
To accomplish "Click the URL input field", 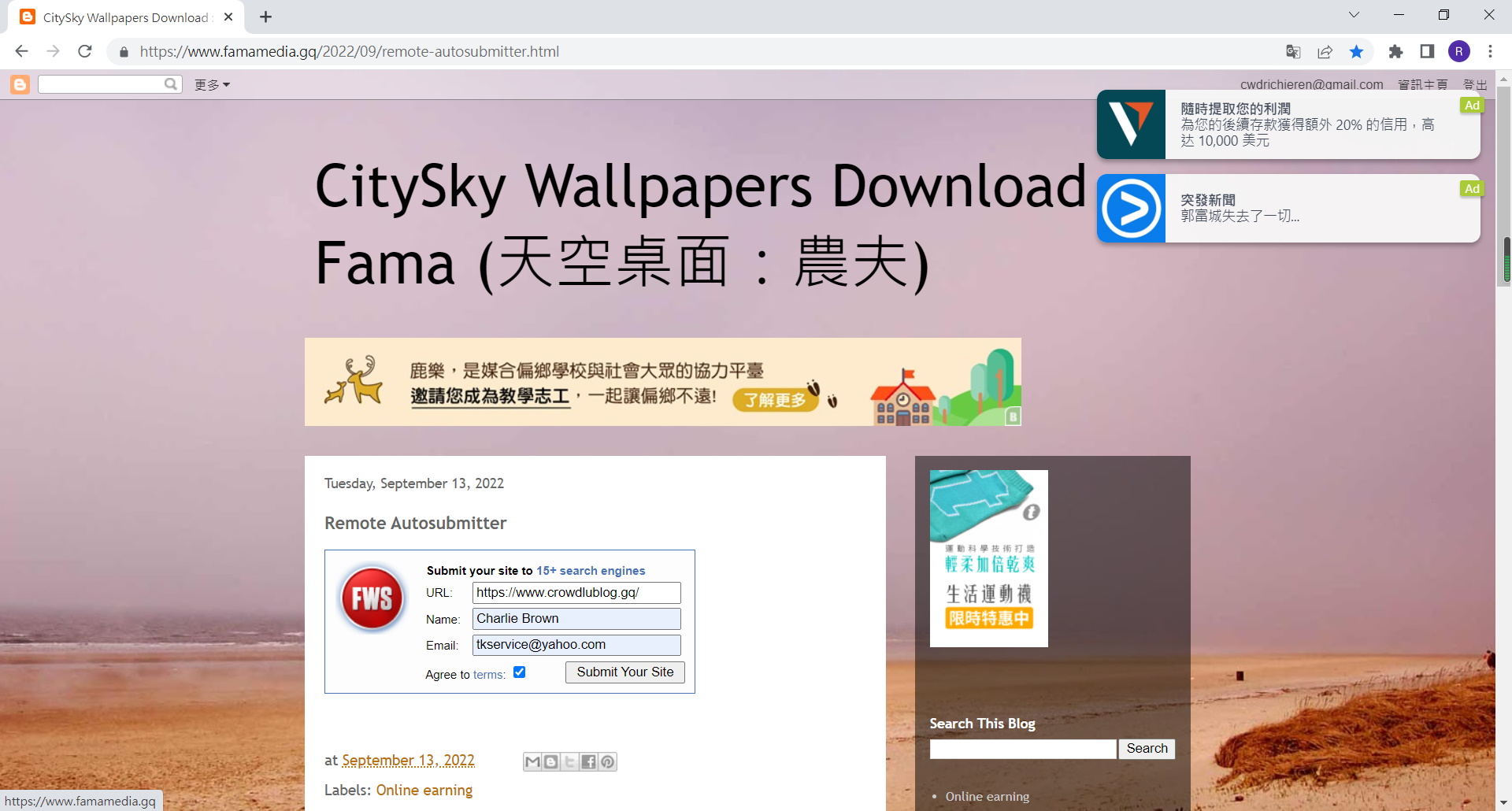I will tap(576, 593).
